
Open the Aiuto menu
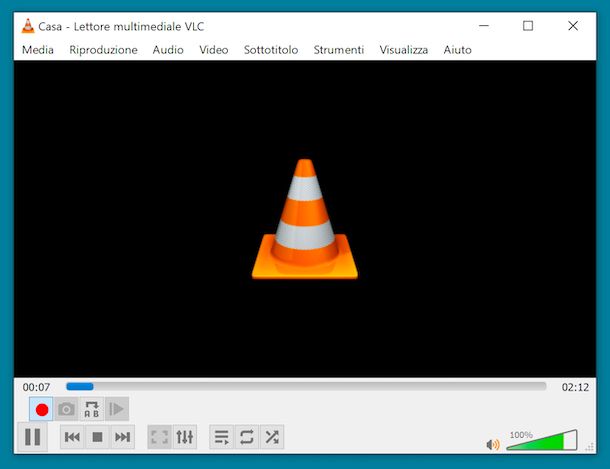pos(458,50)
